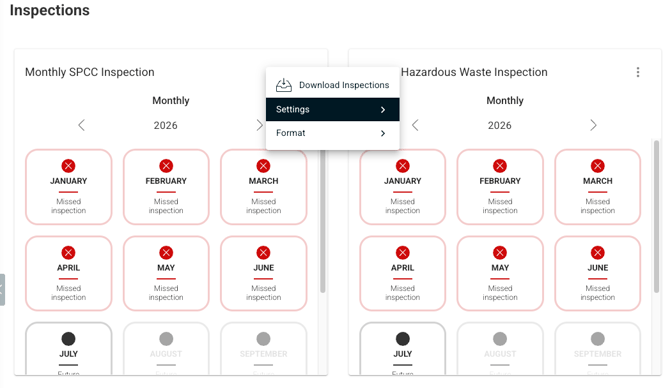670x388 pixels.
Task: Open Format submenu entry
Action: [332, 133]
